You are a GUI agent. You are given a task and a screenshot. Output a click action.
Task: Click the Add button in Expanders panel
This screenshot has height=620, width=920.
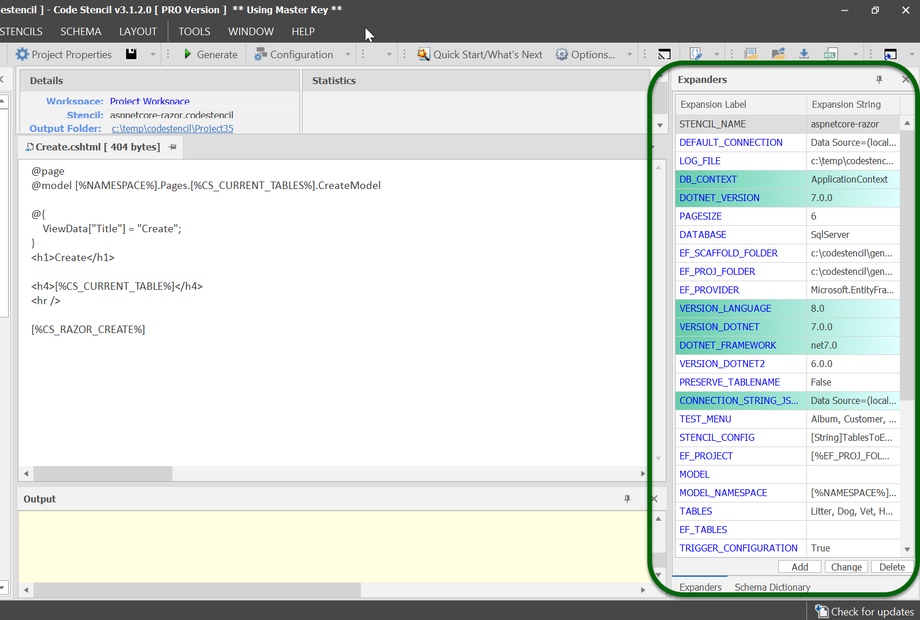click(x=799, y=567)
